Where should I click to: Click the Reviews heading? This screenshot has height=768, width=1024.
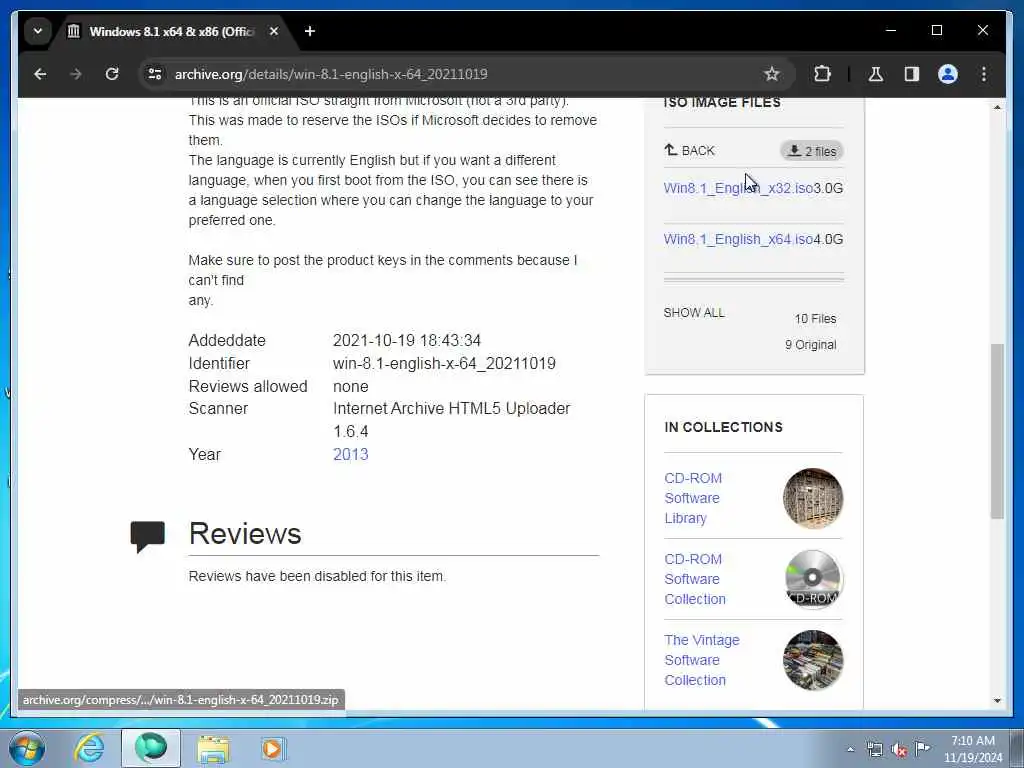point(245,534)
